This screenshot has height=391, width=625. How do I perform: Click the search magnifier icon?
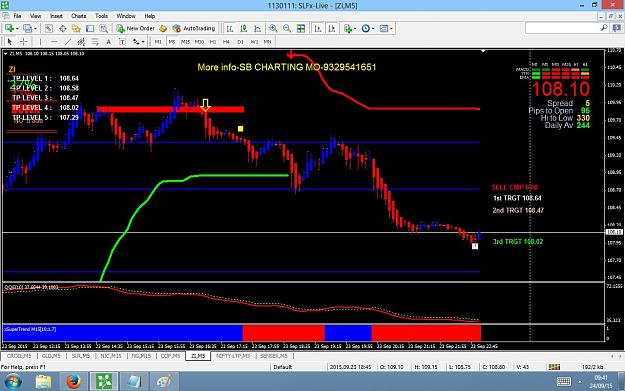click(x=604, y=28)
